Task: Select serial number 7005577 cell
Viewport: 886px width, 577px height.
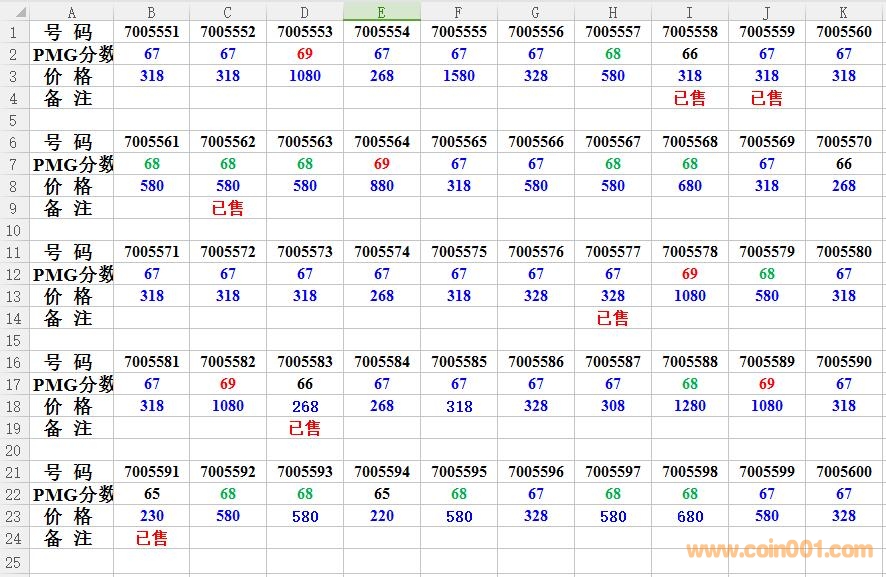Action: pyautogui.click(x=613, y=252)
